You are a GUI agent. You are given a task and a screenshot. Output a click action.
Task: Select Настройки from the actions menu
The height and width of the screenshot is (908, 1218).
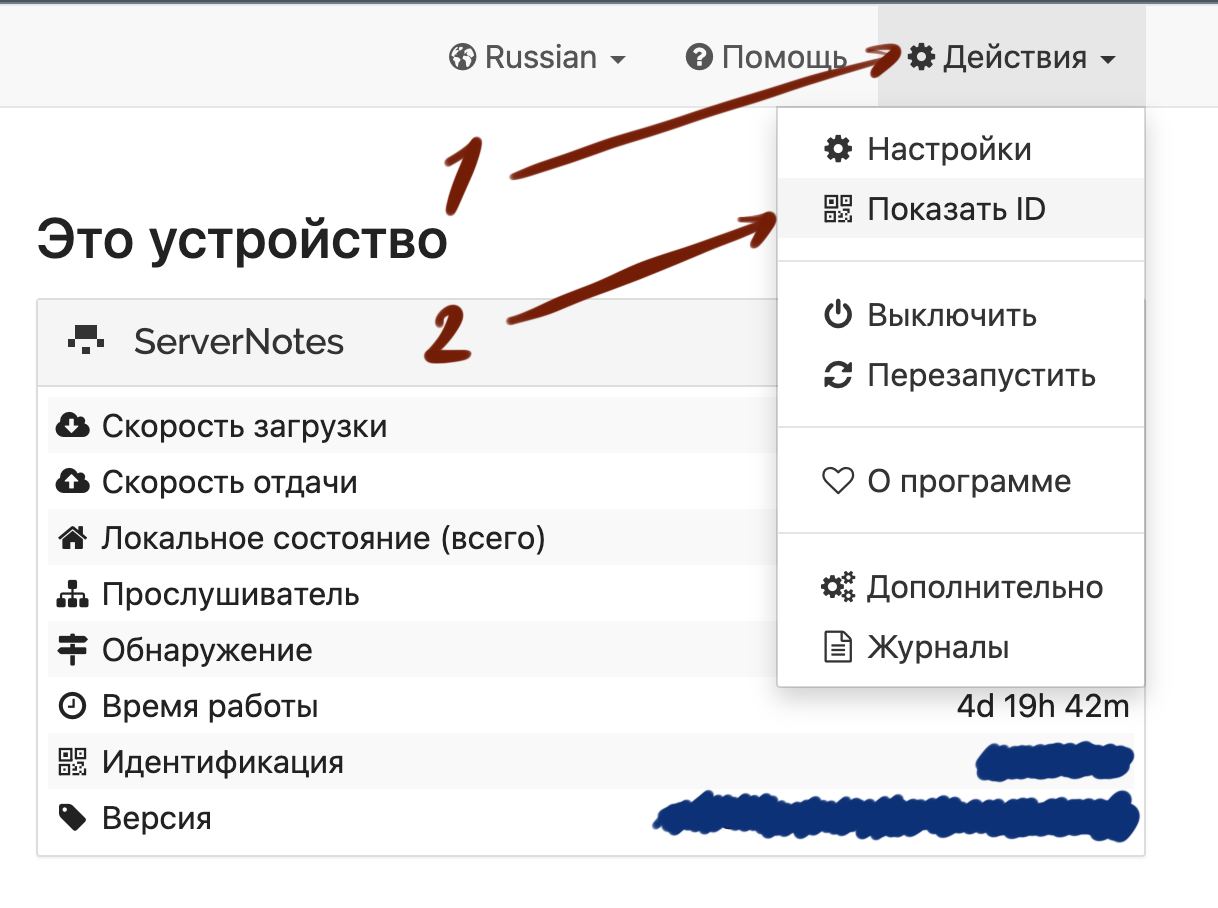point(949,150)
